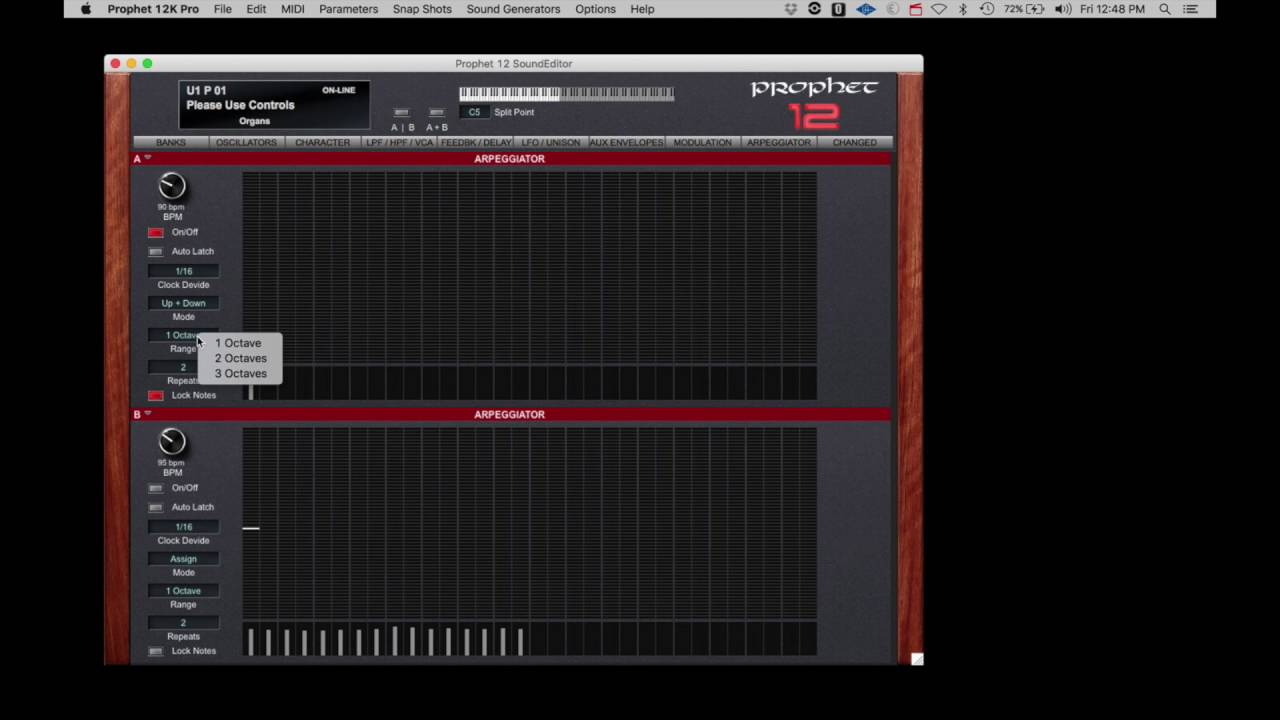Switch to the LFO / UNISON tab
Screen dimensions: 1280x720
tap(551, 142)
